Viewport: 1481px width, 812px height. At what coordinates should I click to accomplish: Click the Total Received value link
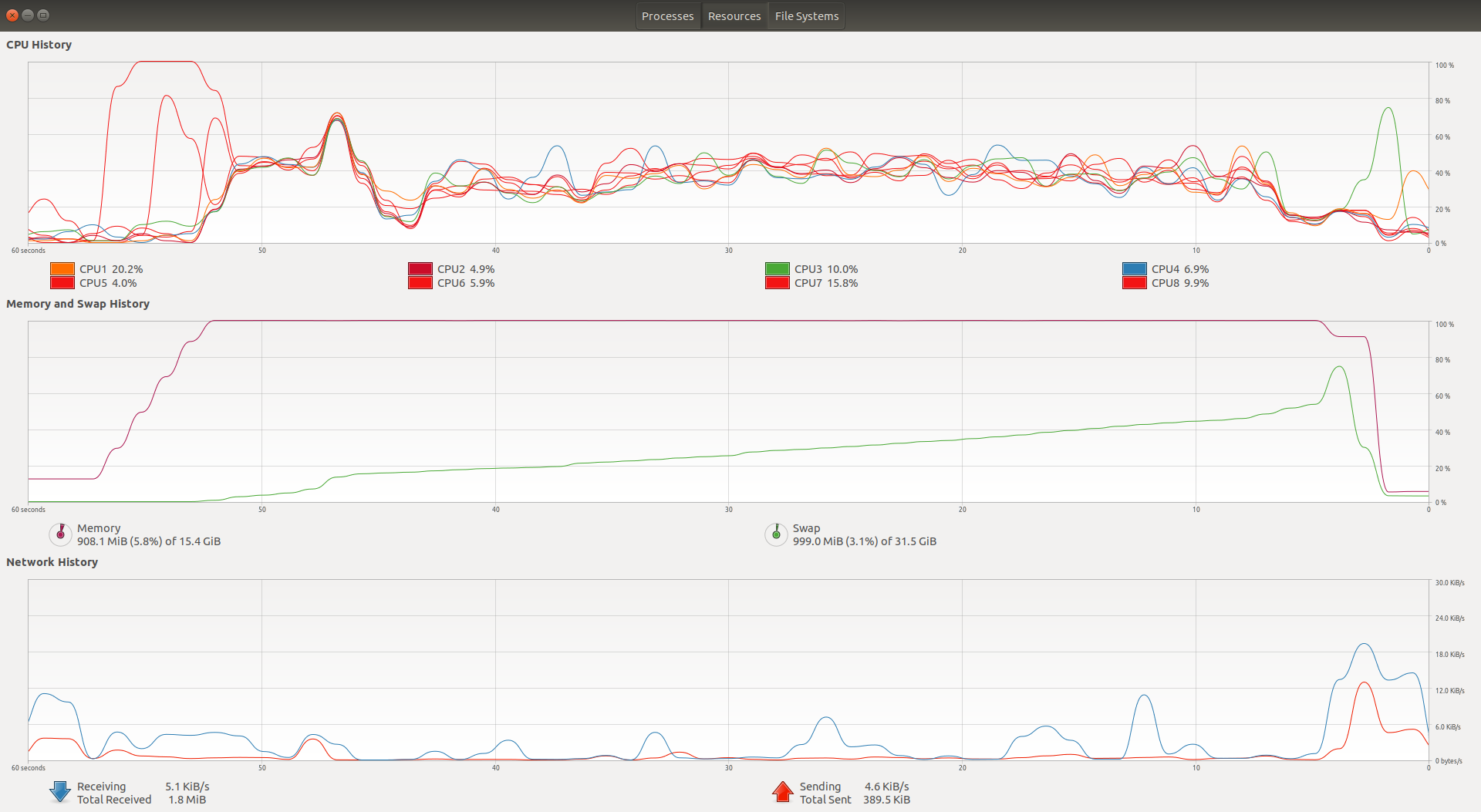[187, 800]
